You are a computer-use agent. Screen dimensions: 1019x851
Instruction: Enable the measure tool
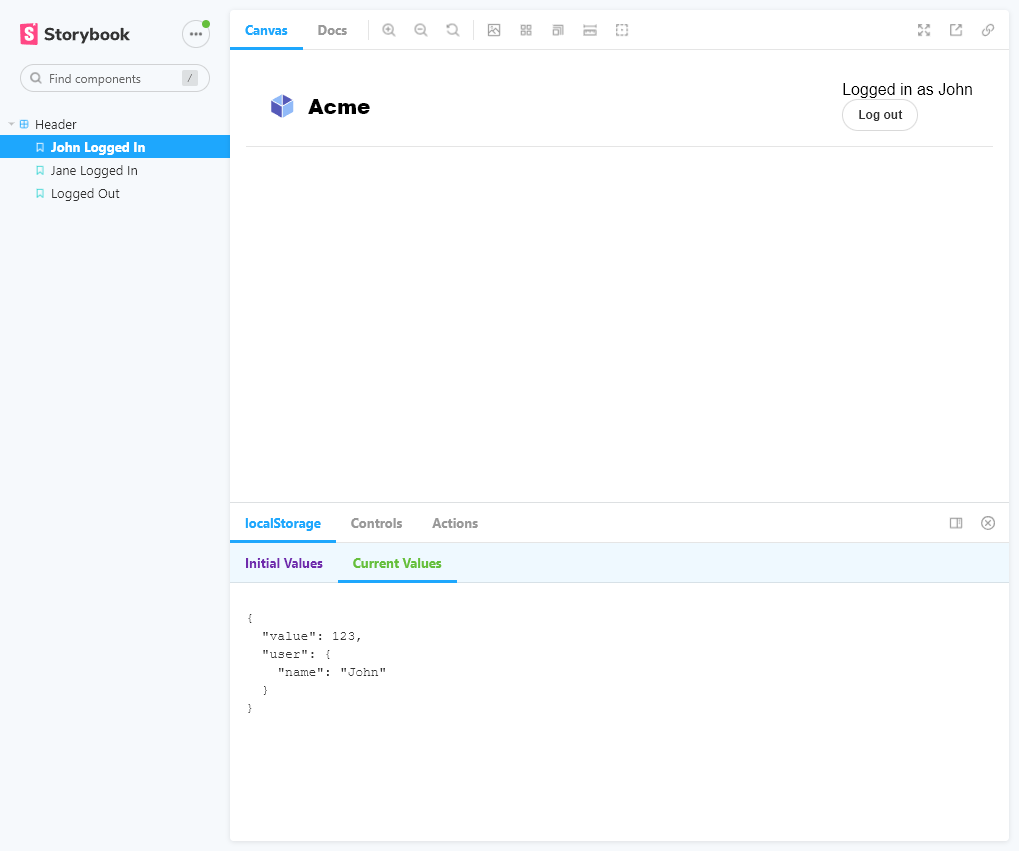pos(589,30)
